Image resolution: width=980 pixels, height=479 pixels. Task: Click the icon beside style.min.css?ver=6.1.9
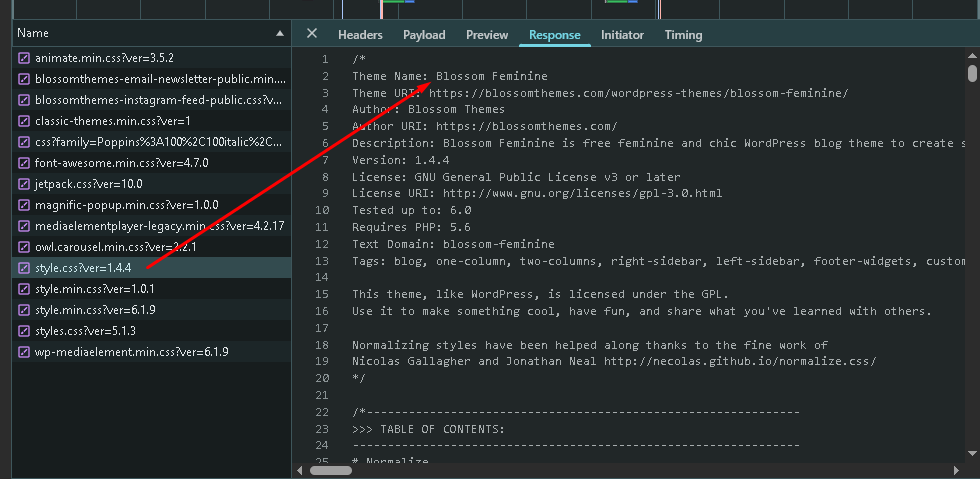24,310
